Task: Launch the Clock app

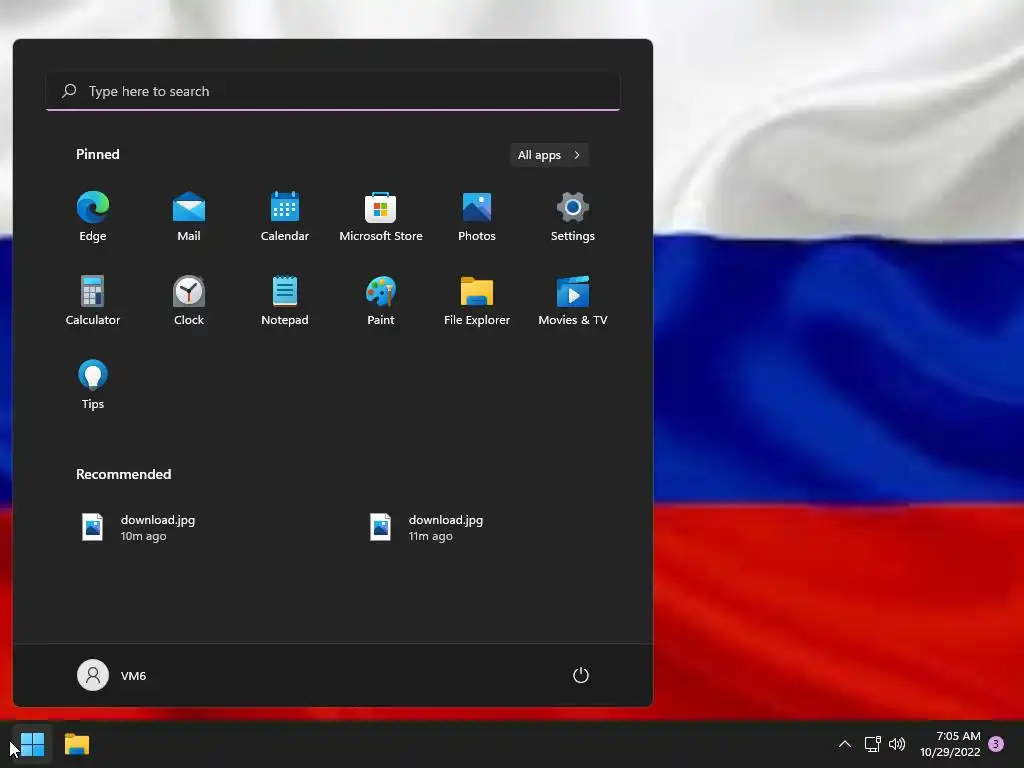Action: pyautogui.click(x=189, y=301)
